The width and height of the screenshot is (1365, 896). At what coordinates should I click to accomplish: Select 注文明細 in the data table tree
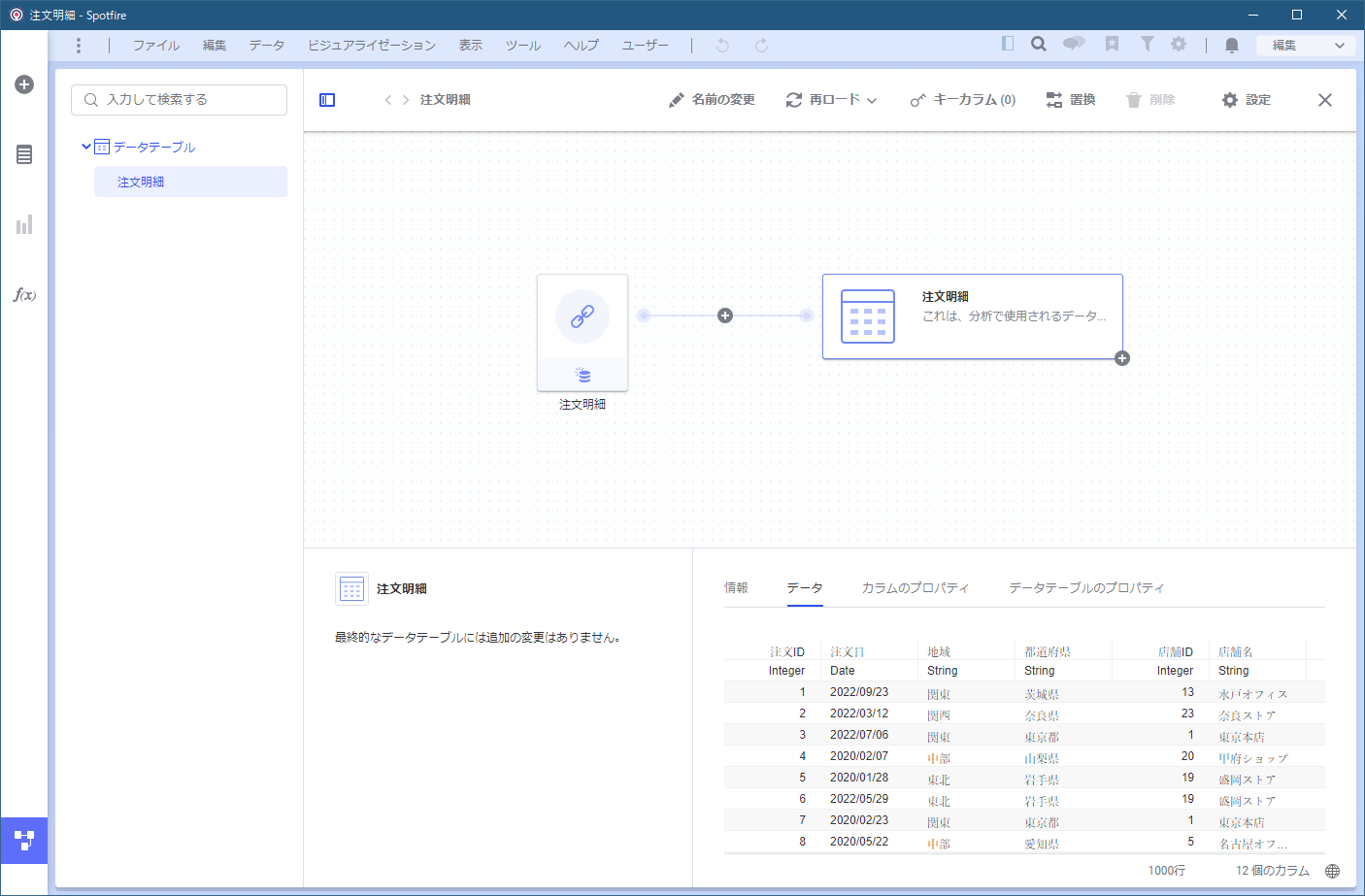(190, 182)
